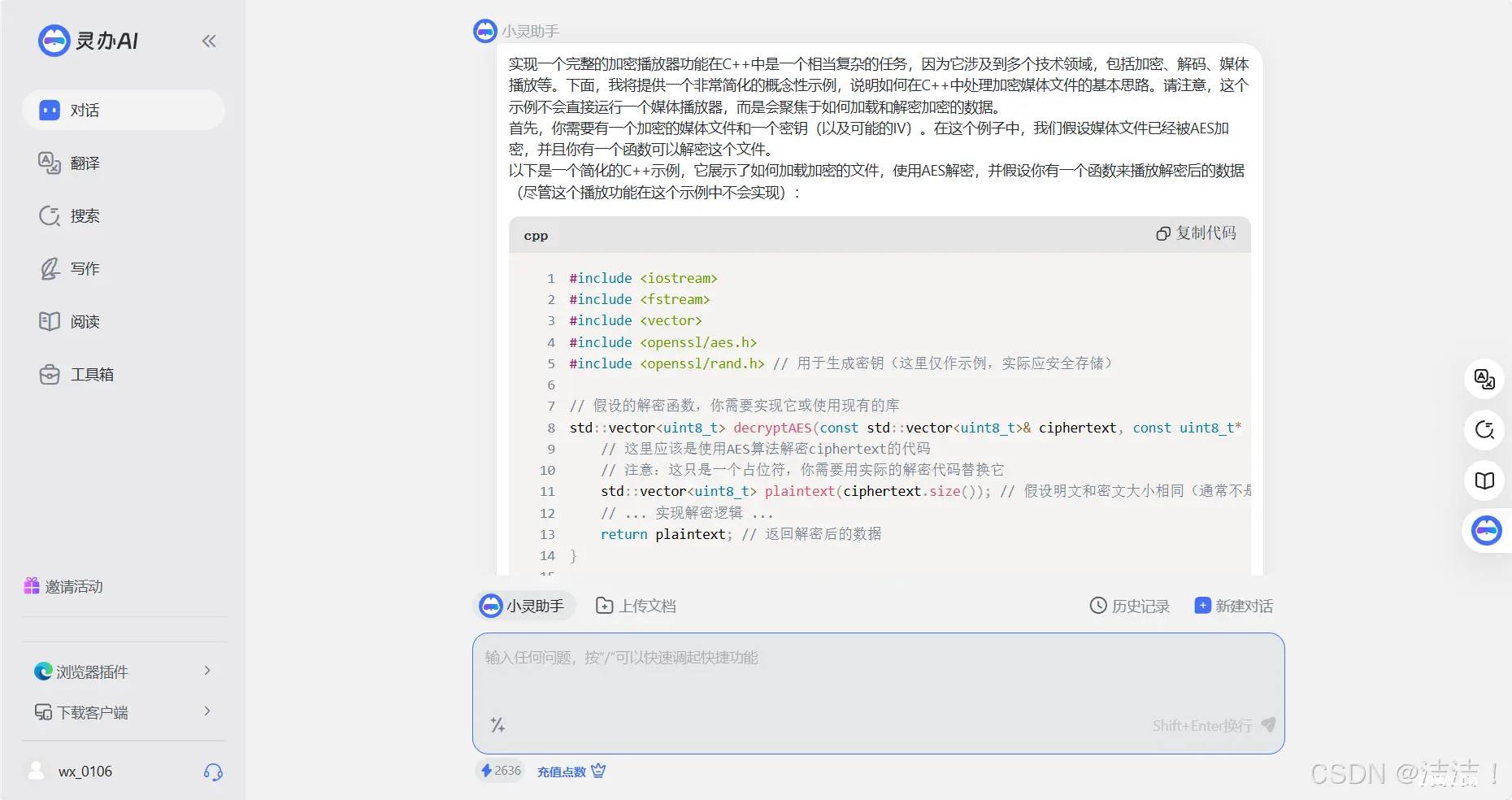Click the customer support headset icon
1512x800 pixels.
[213, 772]
